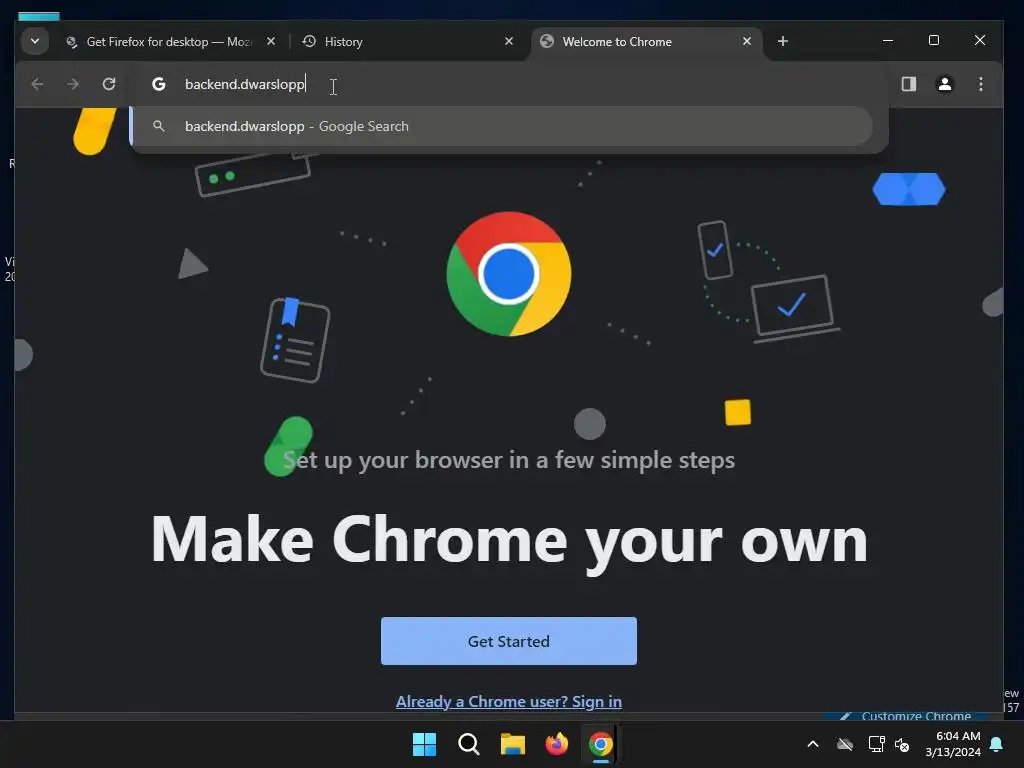Close the Get Firefox for desktop tab
Screen dimensions: 1024x768
(271, 41)
